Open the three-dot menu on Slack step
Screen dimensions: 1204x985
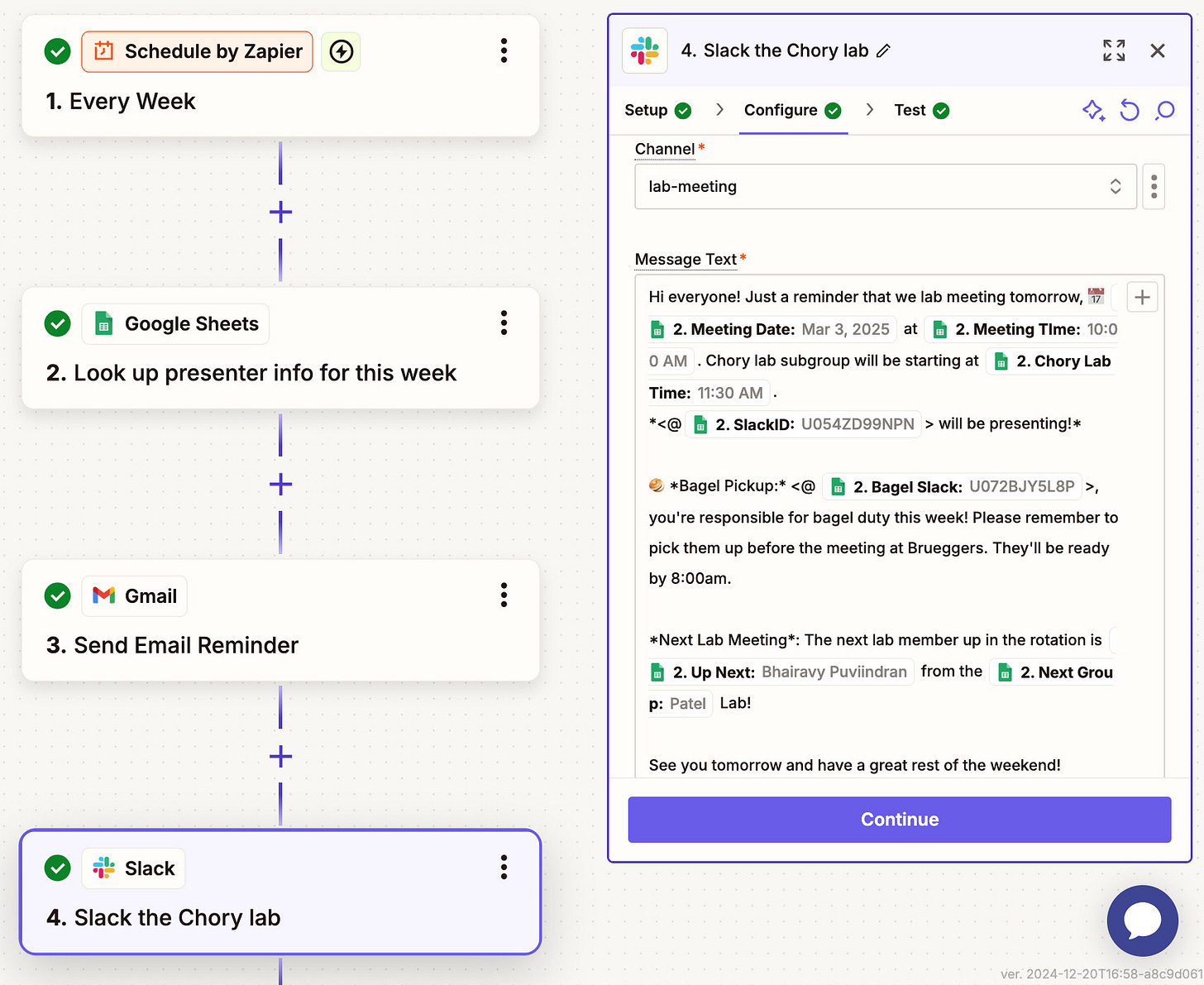504,868
